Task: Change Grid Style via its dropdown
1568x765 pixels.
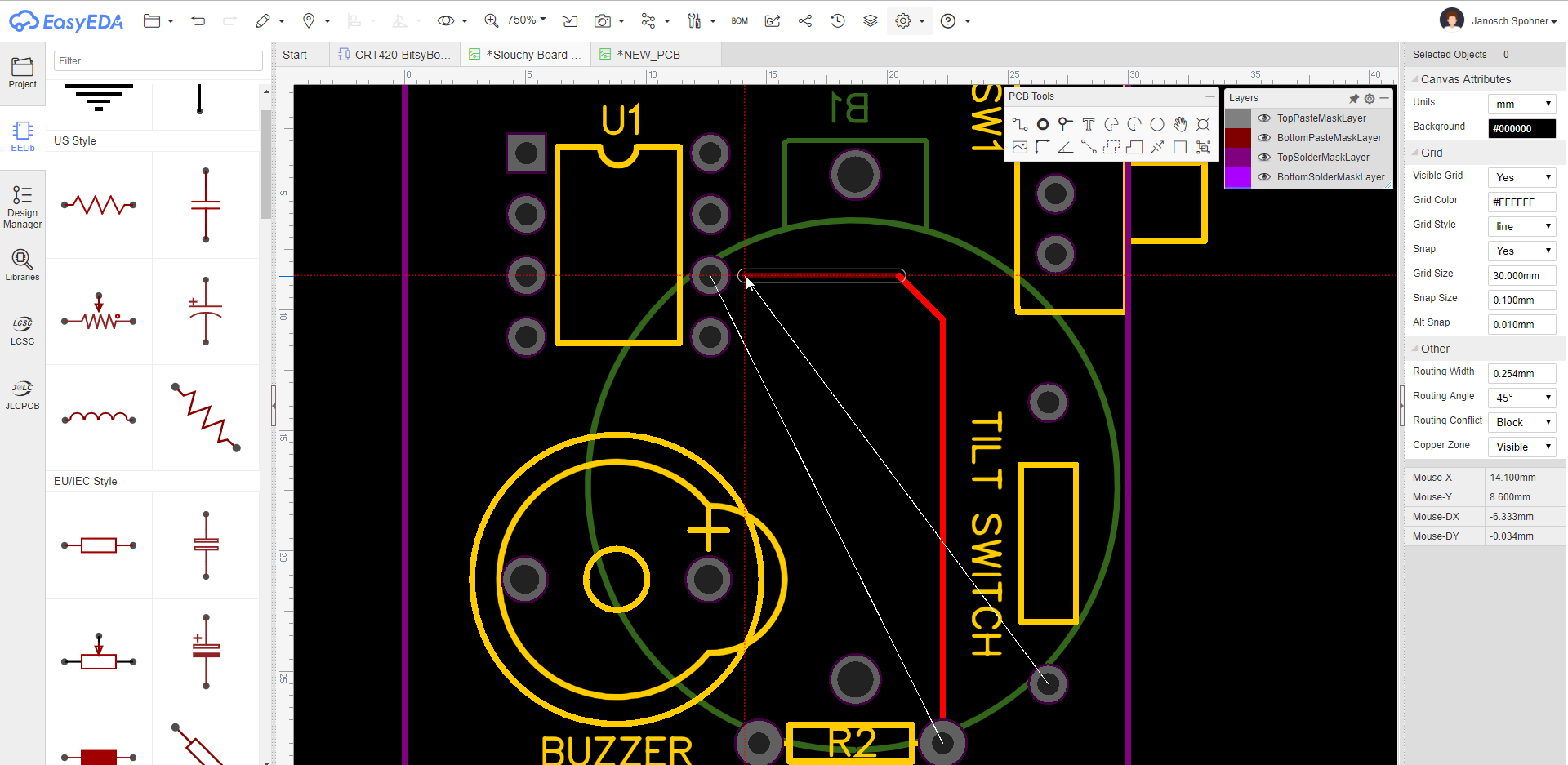Action: point(1521,226)
